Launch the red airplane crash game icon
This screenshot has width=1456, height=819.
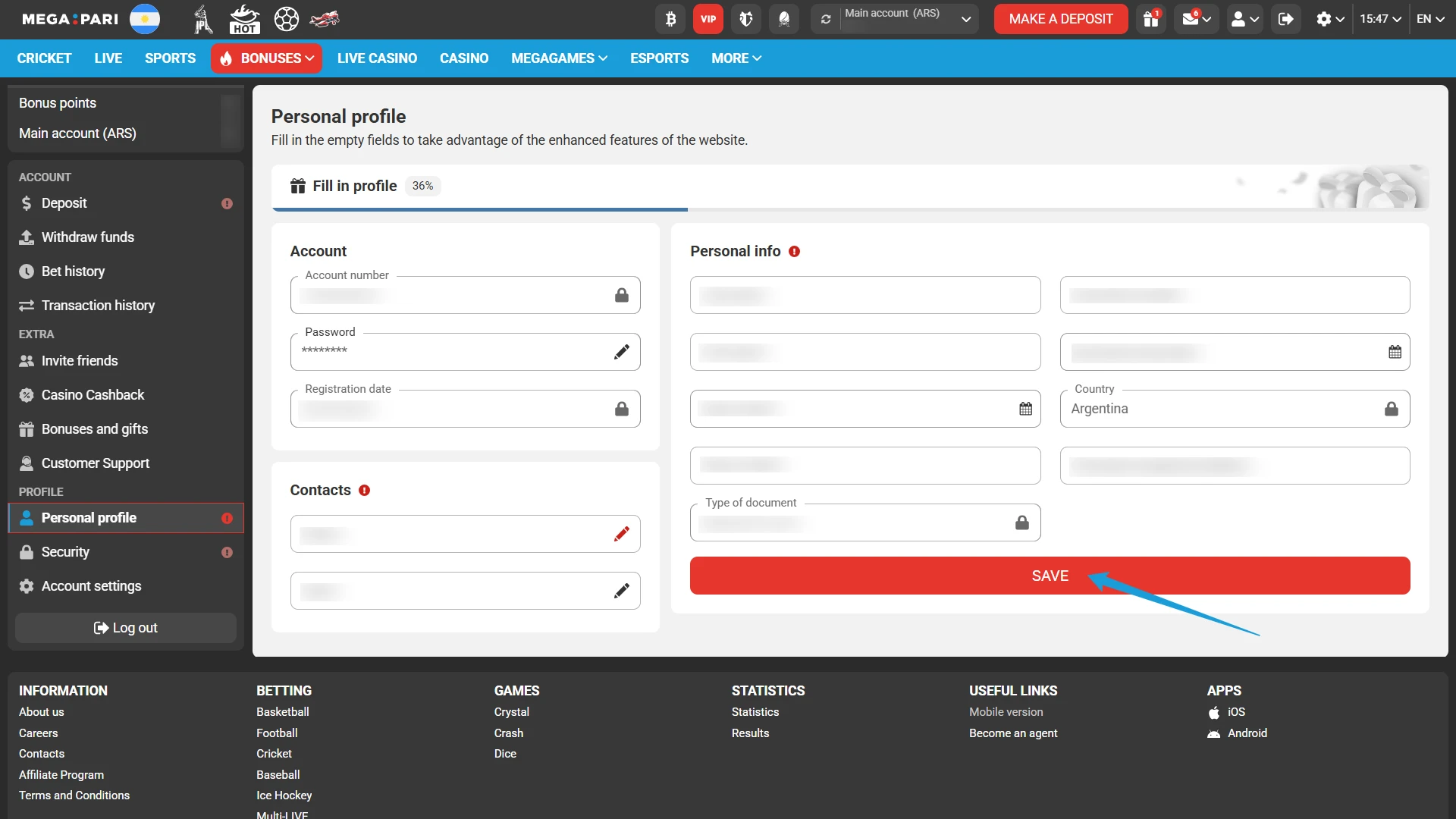tap(325, 19)
